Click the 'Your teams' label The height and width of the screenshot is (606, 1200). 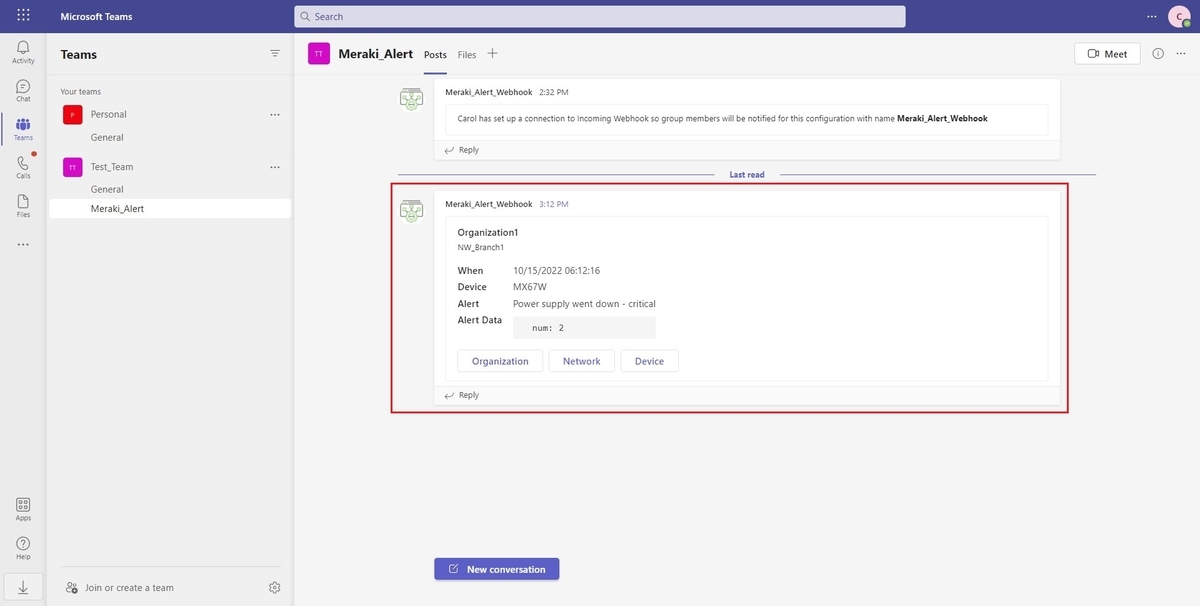coord(81,91)
